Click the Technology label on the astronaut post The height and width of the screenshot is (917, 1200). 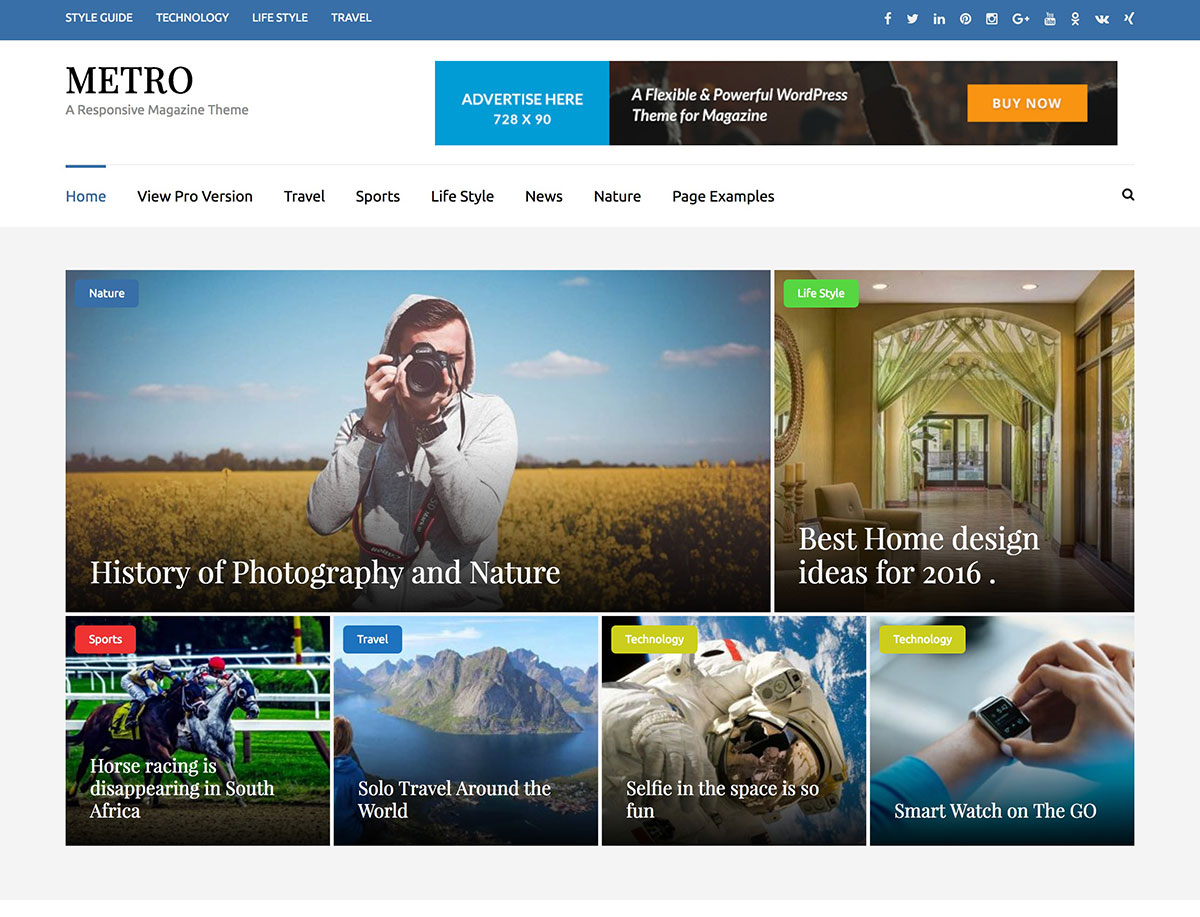coord(653,639)
